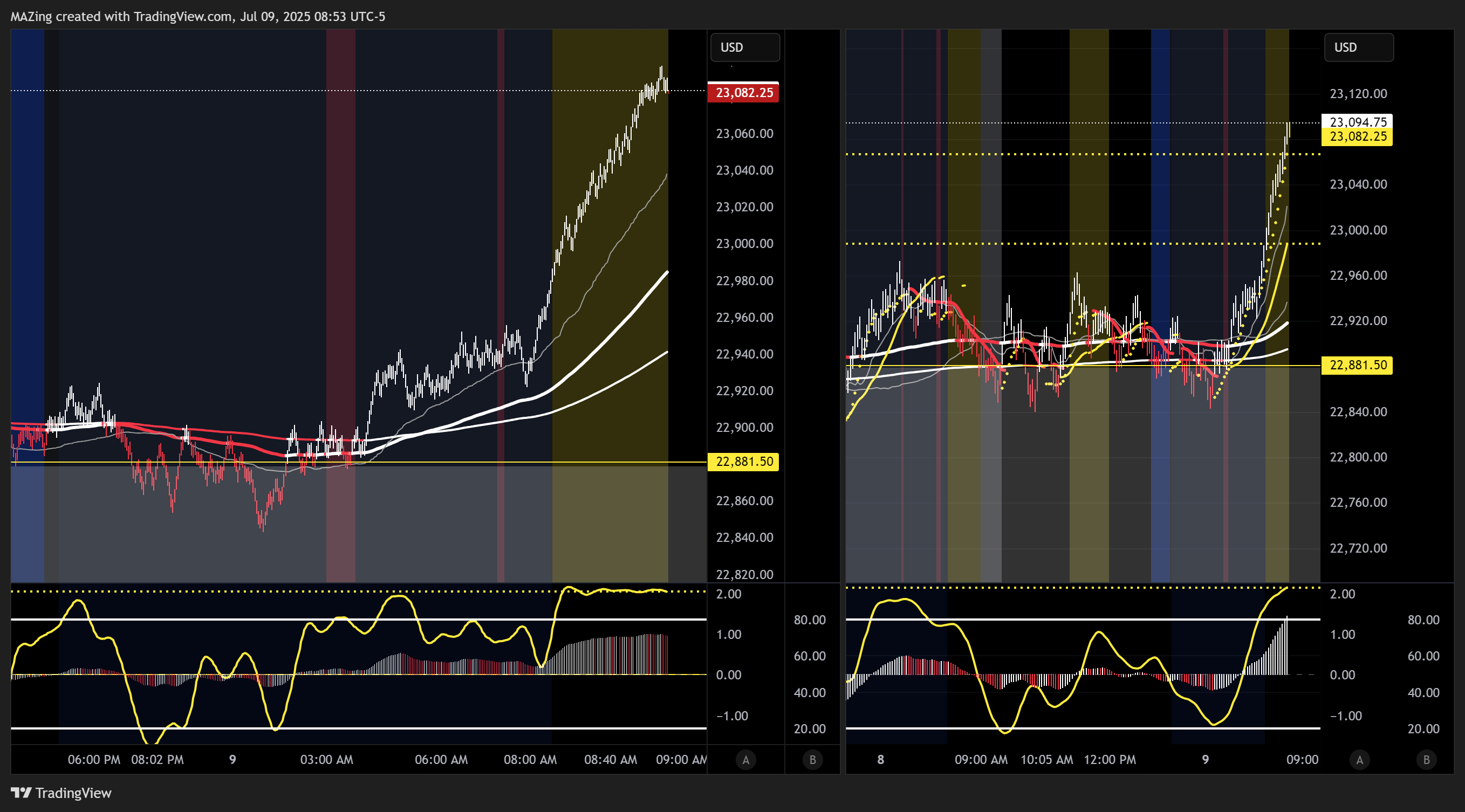Click the 23,020.00 price axis value

pyautogui.click(x=744, y=207)
